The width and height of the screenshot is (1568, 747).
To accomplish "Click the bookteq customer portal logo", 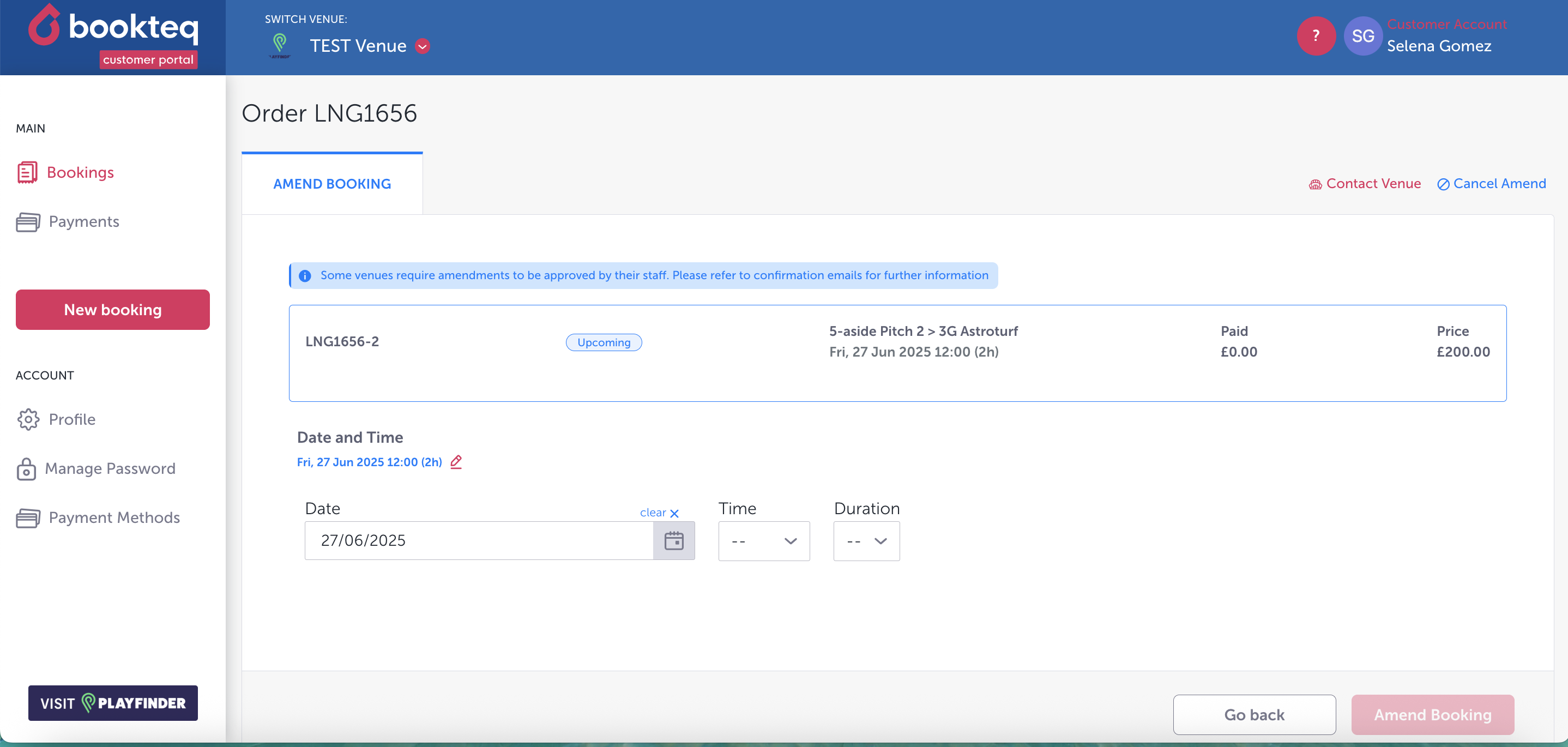I will tap(113, 37).
